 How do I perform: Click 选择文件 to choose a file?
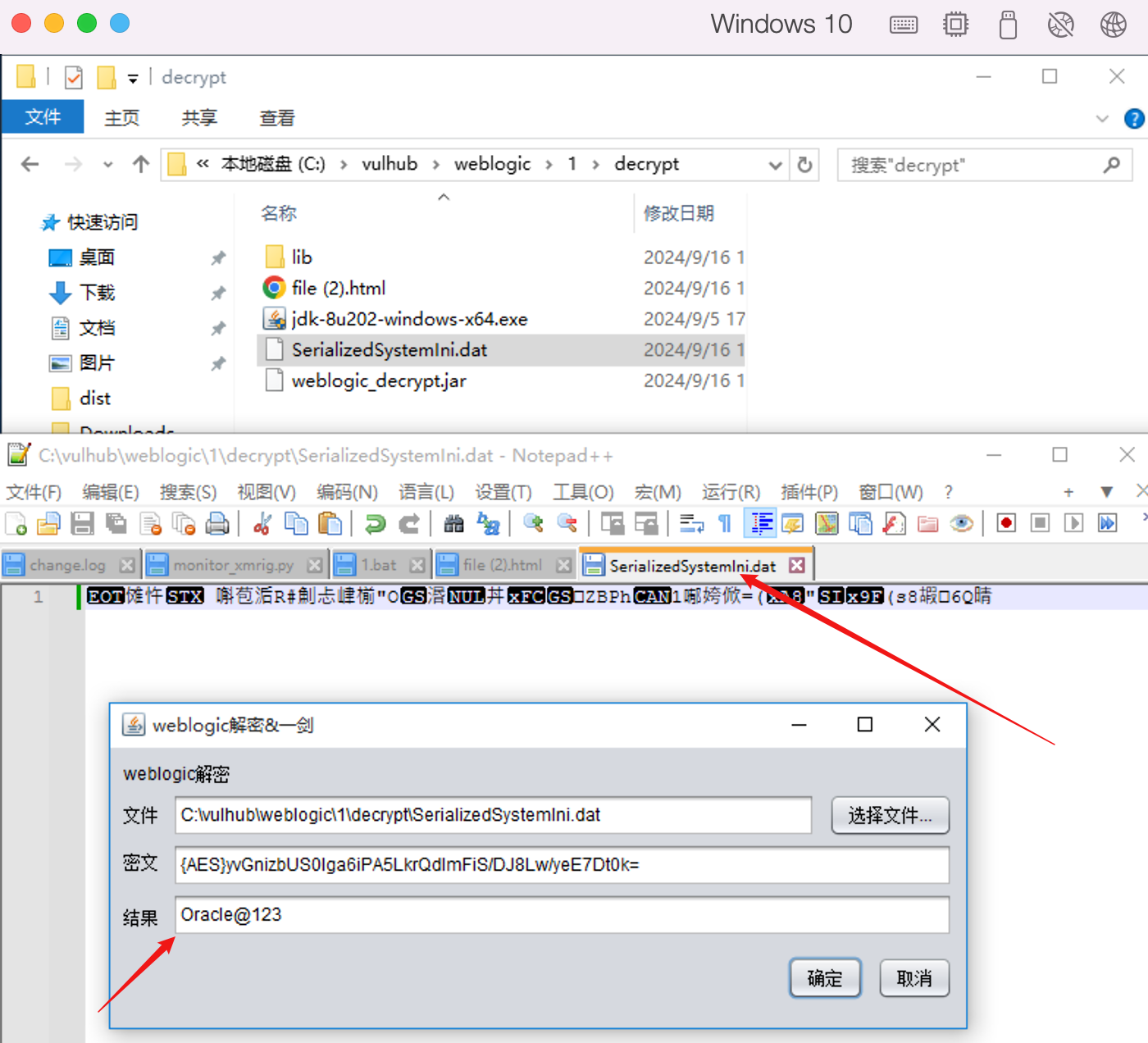click(890, 815)
